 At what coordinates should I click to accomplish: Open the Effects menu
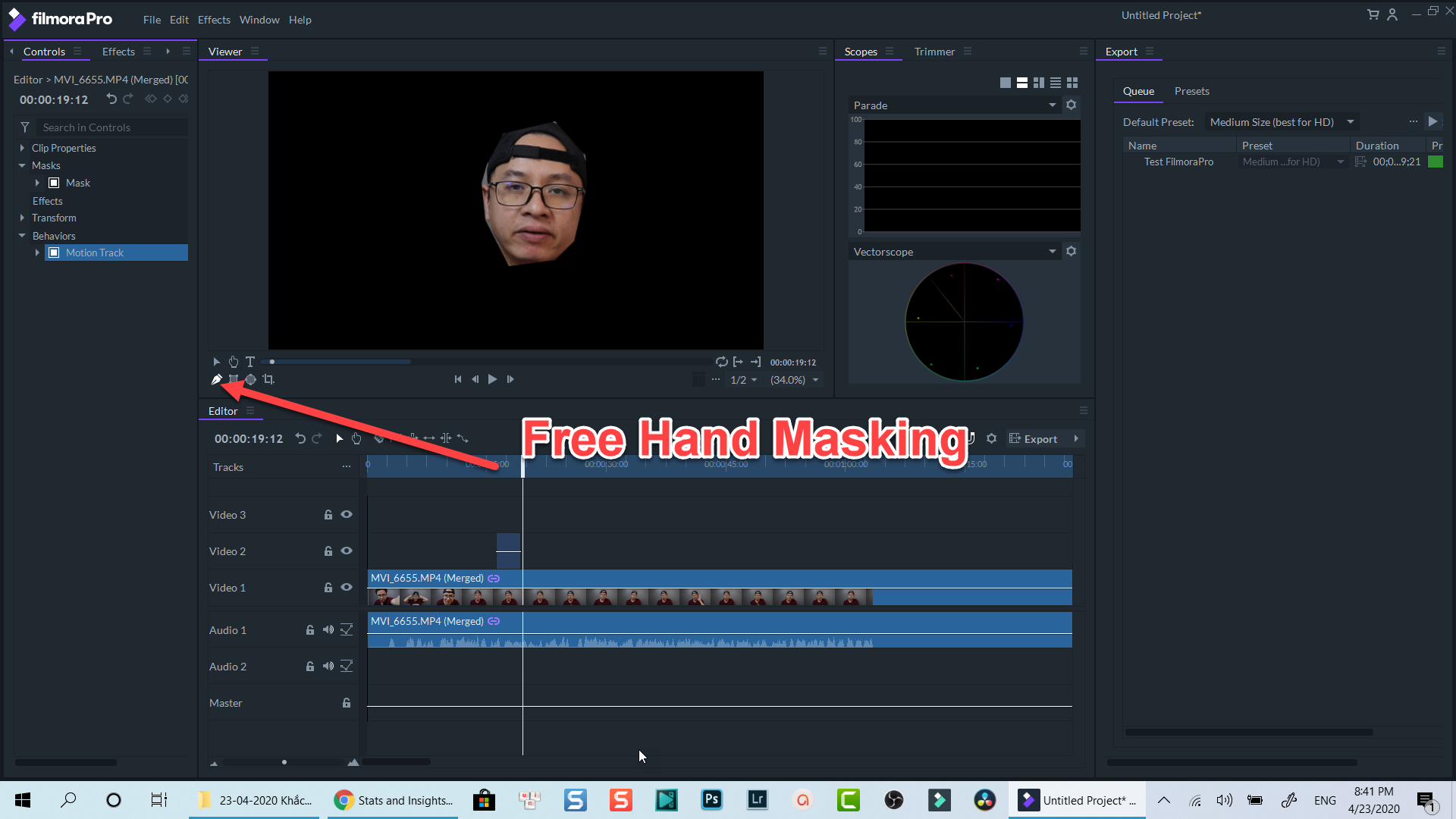(214, 20)
